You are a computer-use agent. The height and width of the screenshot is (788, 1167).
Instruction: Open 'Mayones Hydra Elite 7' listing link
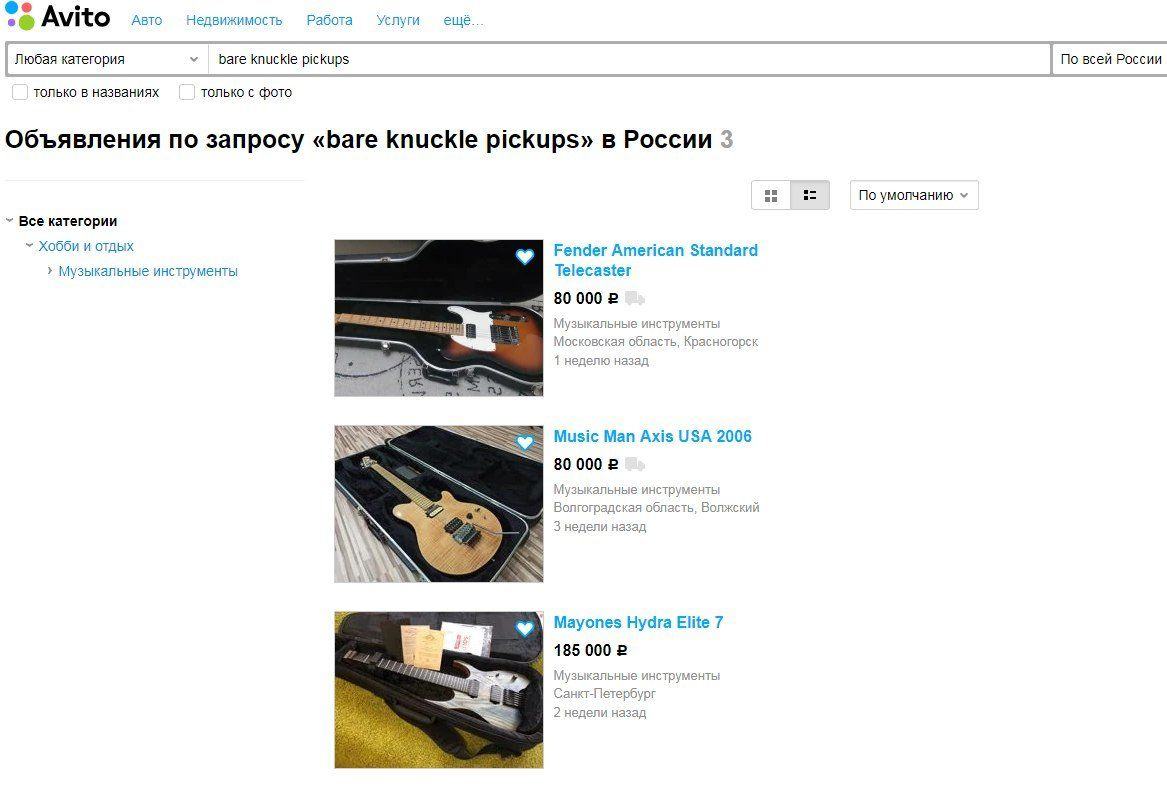pos(639,622)
